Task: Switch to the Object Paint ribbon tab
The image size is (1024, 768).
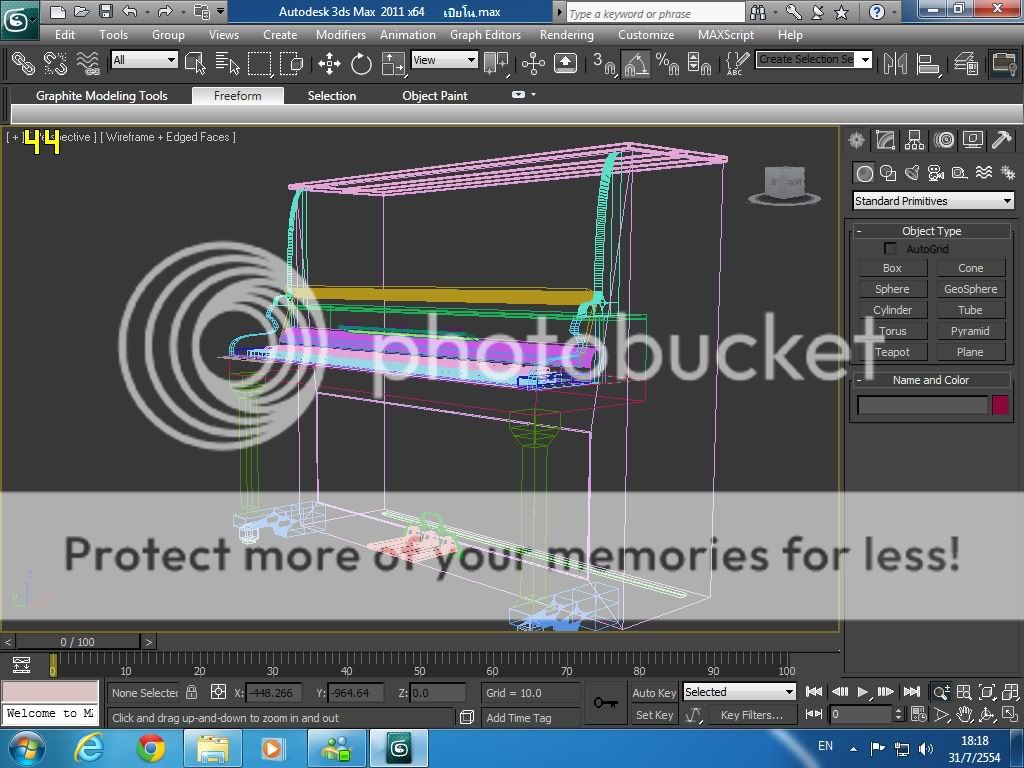Action: point(435,96)
